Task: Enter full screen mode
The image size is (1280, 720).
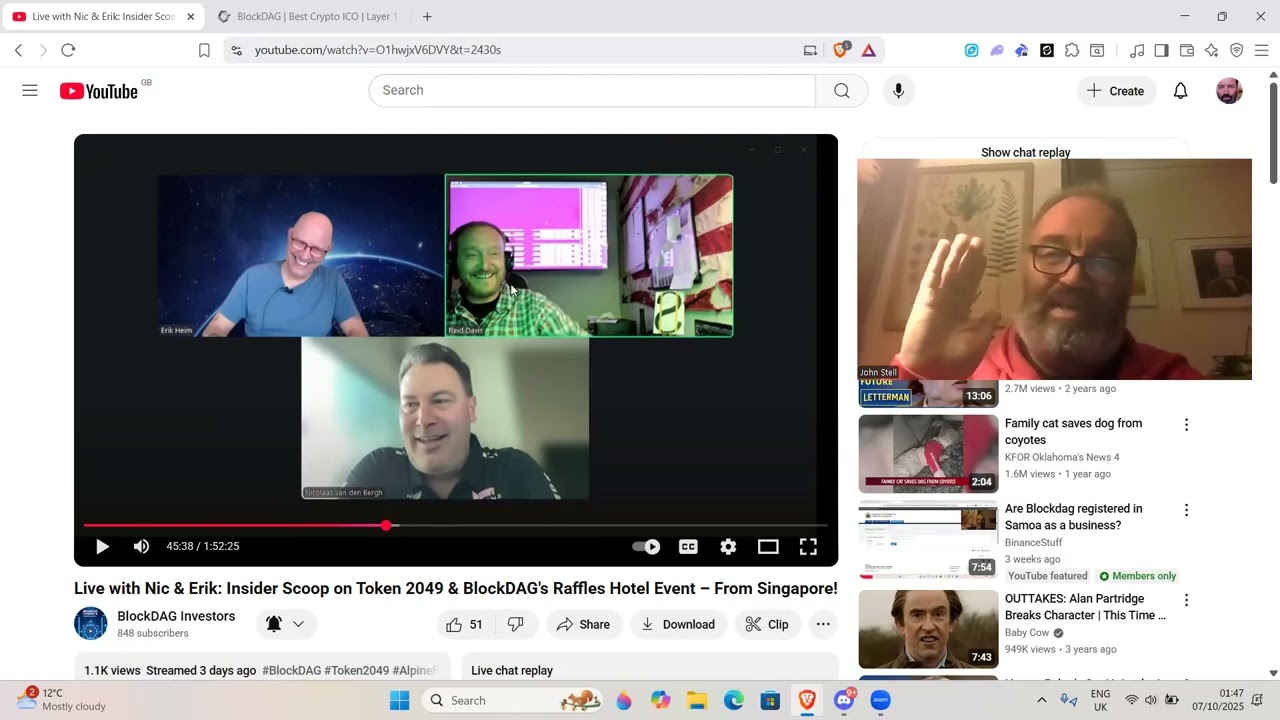Action: point(808,547)
